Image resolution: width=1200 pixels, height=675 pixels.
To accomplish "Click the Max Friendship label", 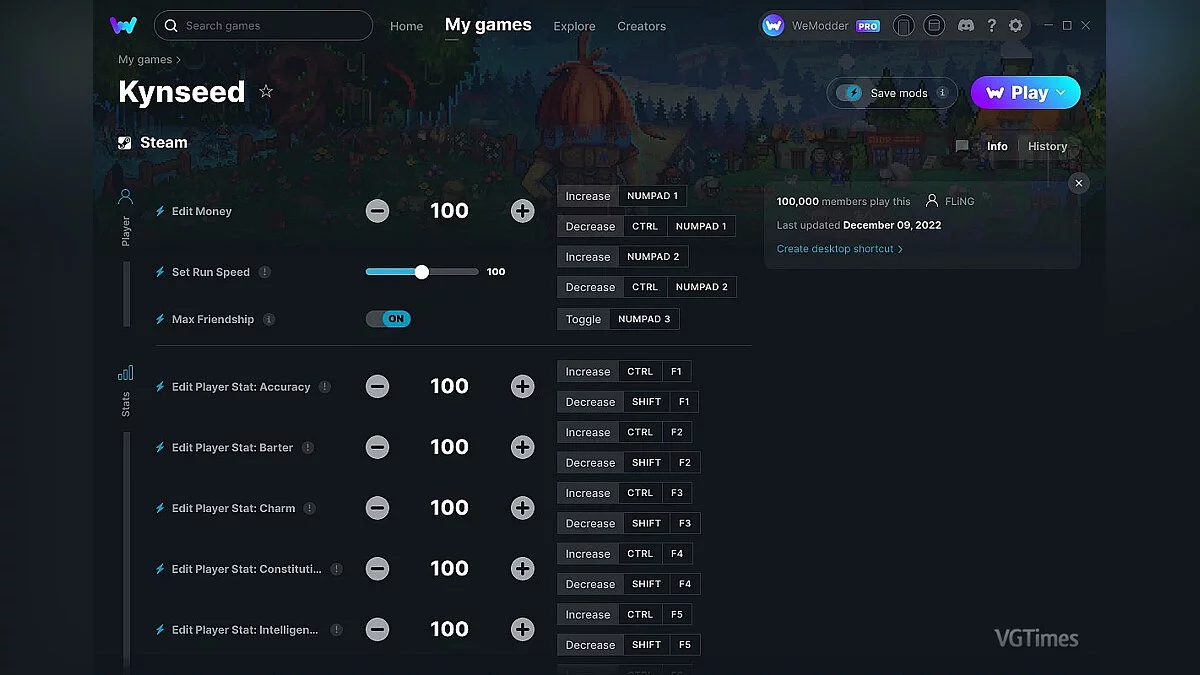I will pos(213,319).
